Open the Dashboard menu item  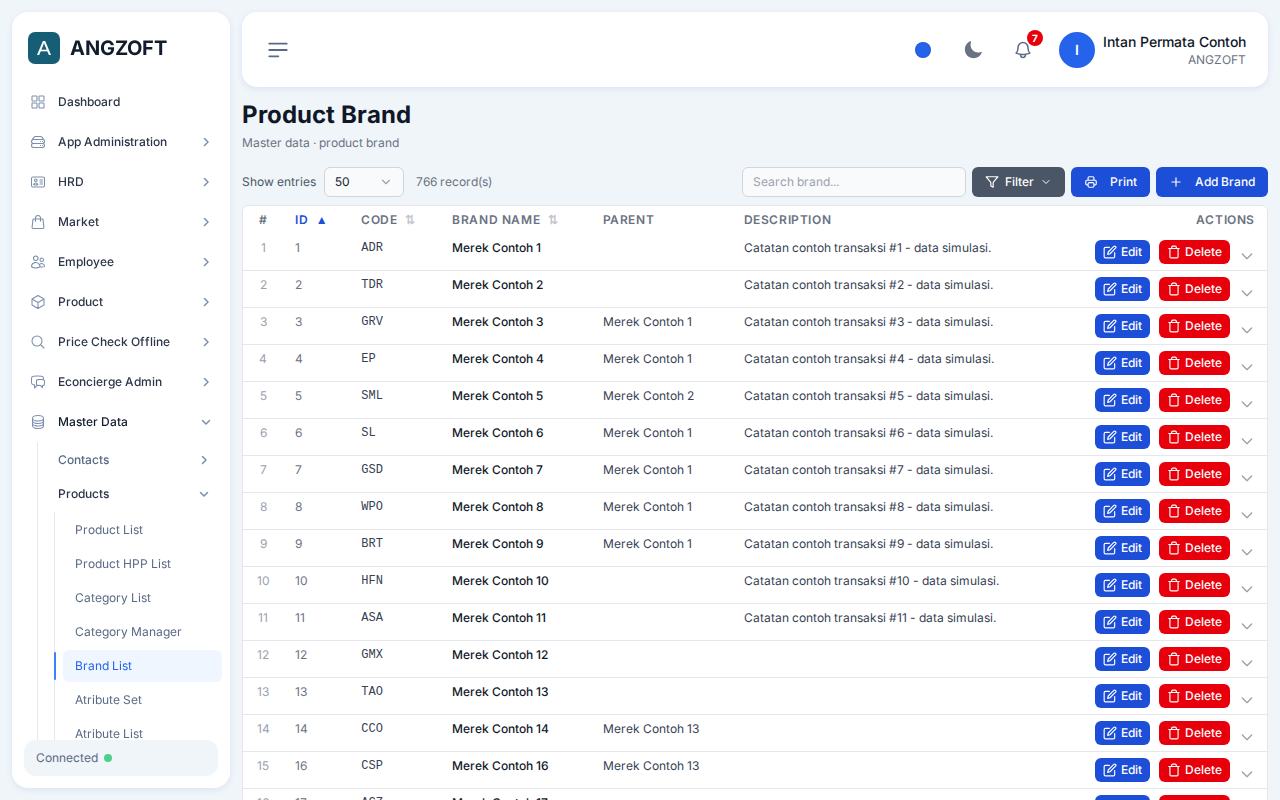(121, 102)
